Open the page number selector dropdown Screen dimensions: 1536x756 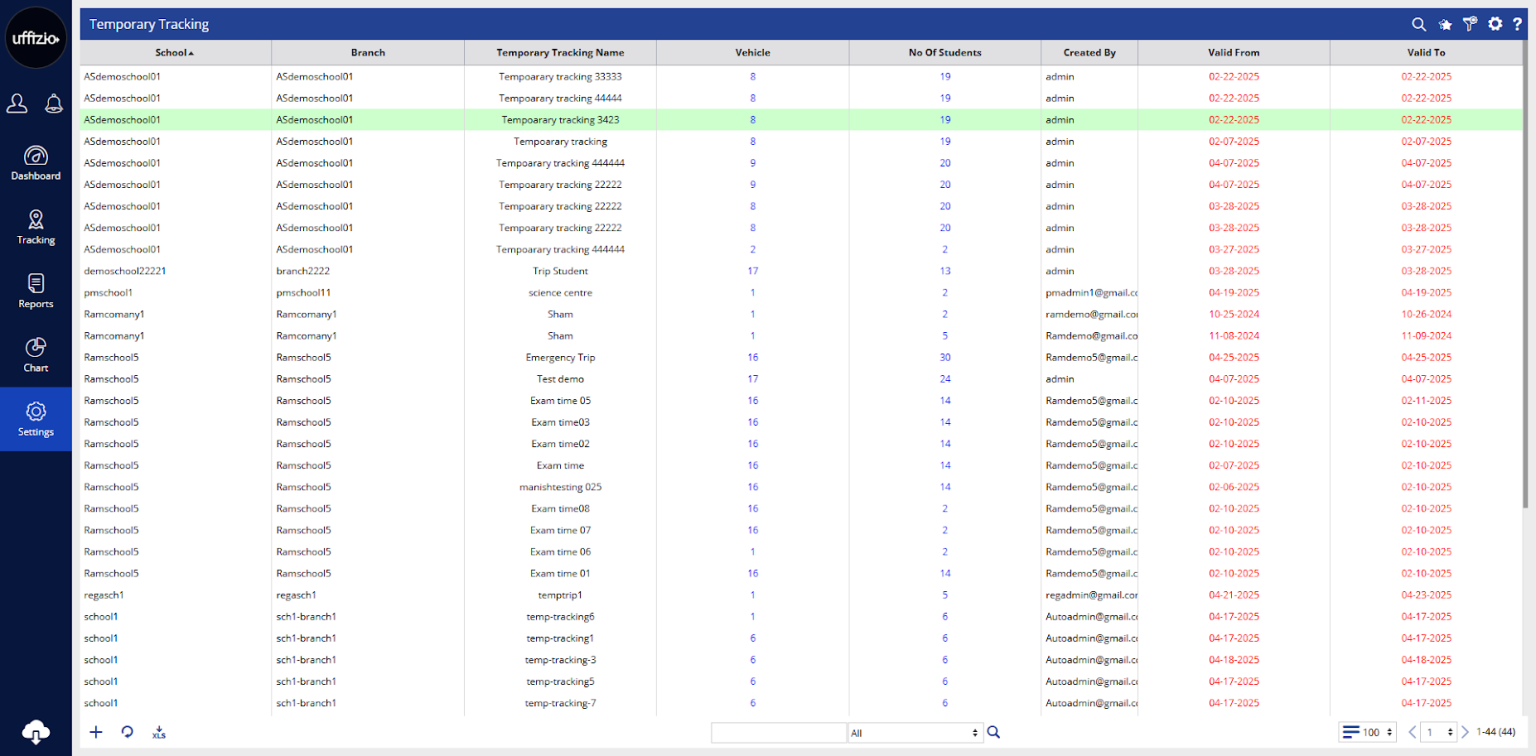pyautogui.click(x=1438, y=733)
